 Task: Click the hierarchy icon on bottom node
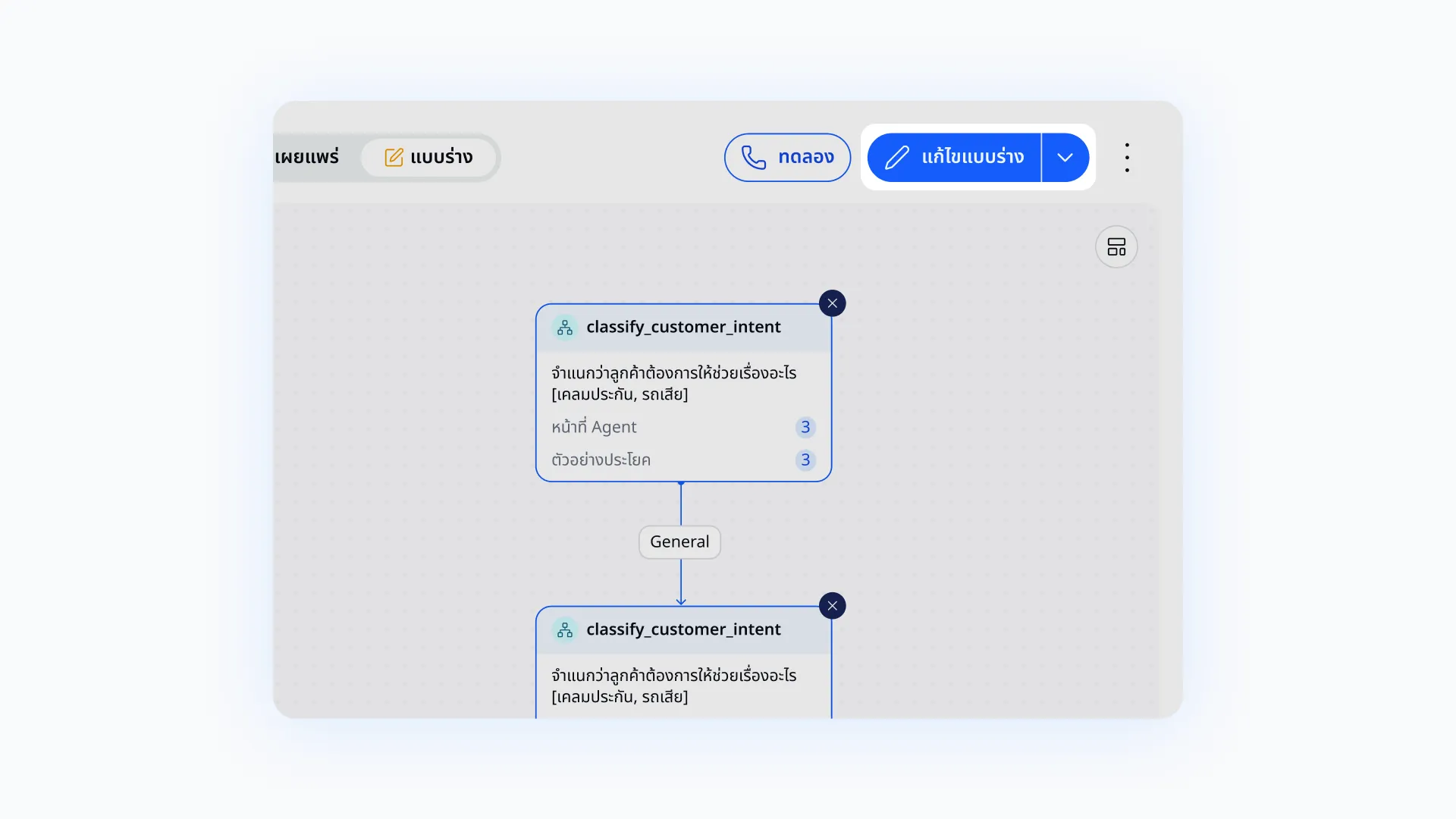pos(565,629)
